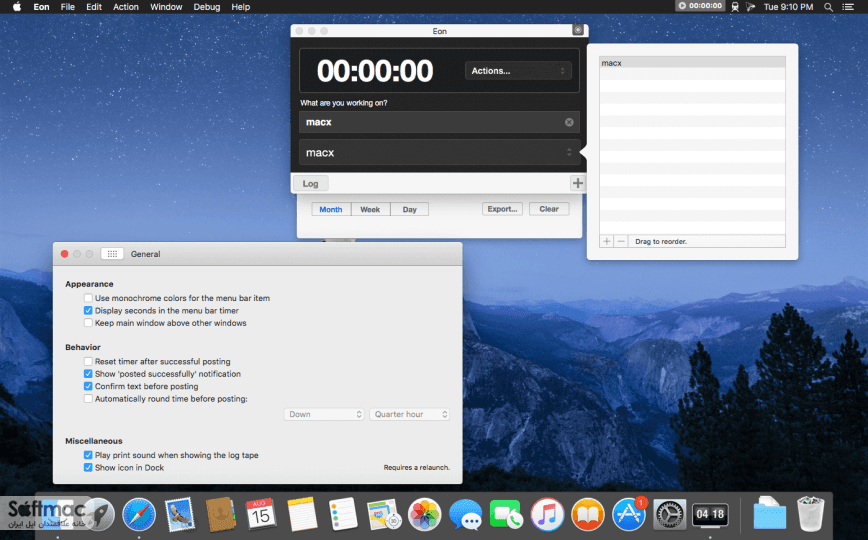Open System Preferences in the Dock

point(669,515)
